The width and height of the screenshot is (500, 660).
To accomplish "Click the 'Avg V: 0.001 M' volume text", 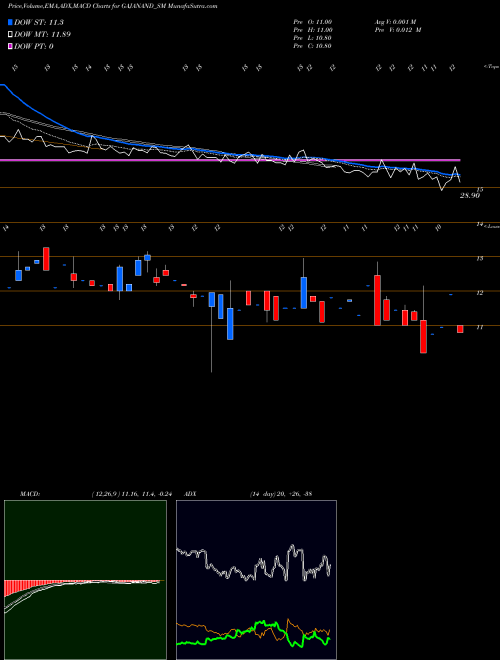I will [x=395, y=22].
